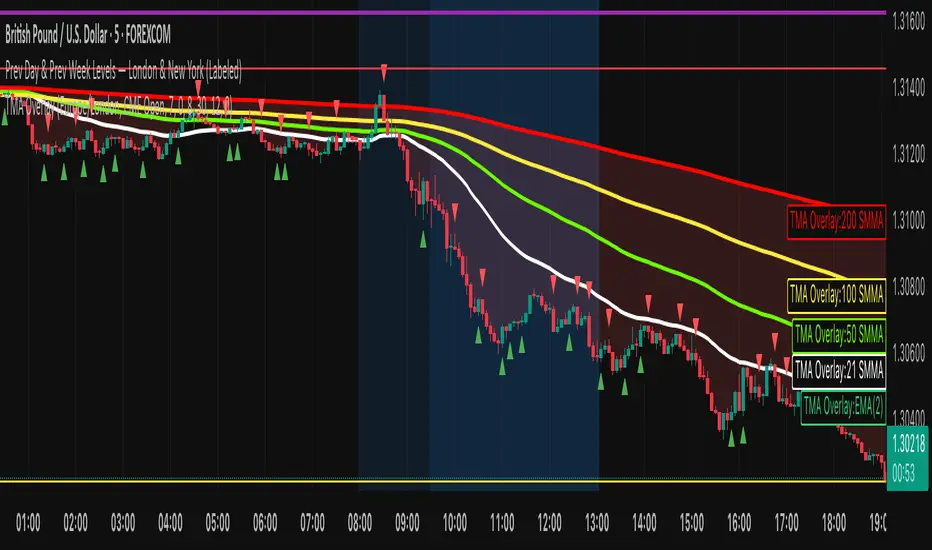Click the 15:00 time axis label
The image size is (932, 550).
[692, 523]
